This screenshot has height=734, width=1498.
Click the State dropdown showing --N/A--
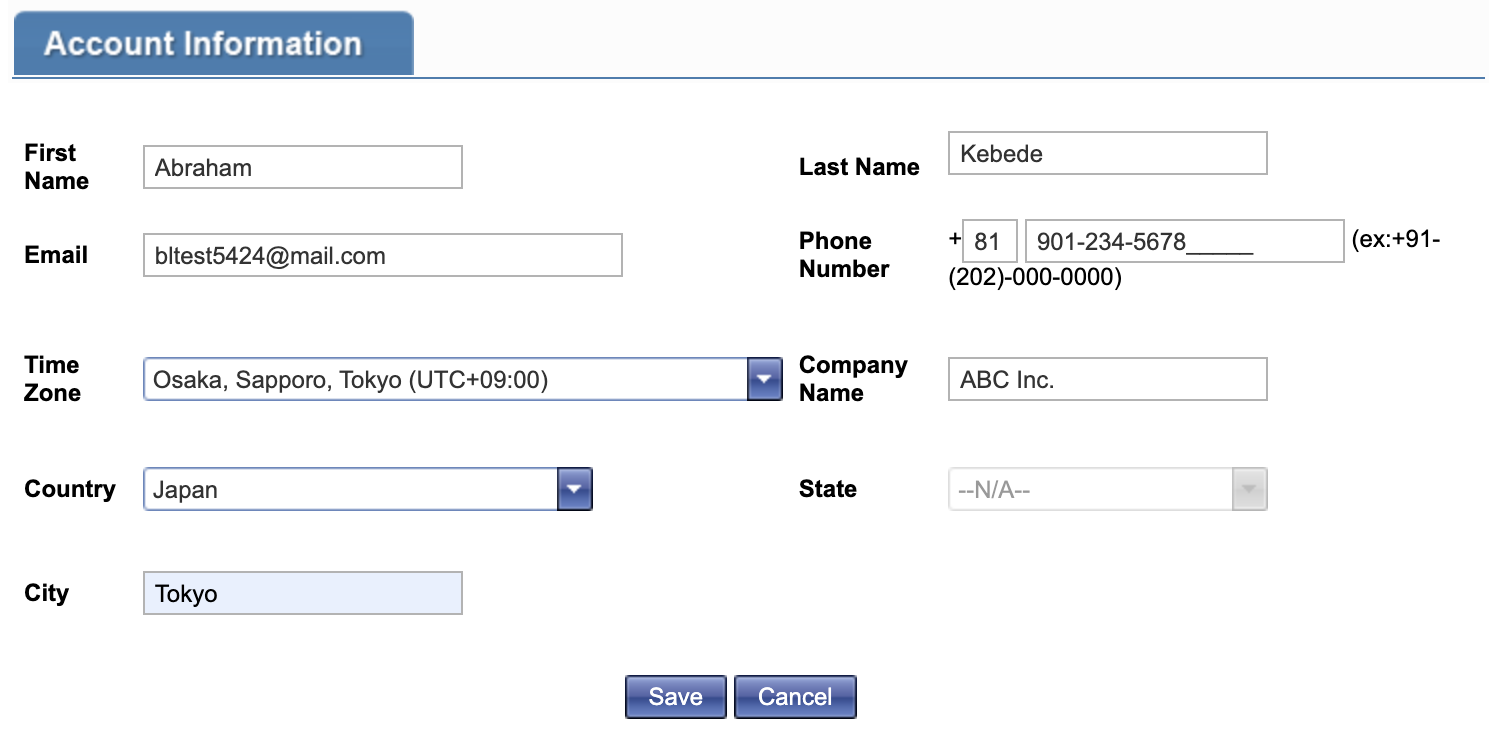(1107, 490)
